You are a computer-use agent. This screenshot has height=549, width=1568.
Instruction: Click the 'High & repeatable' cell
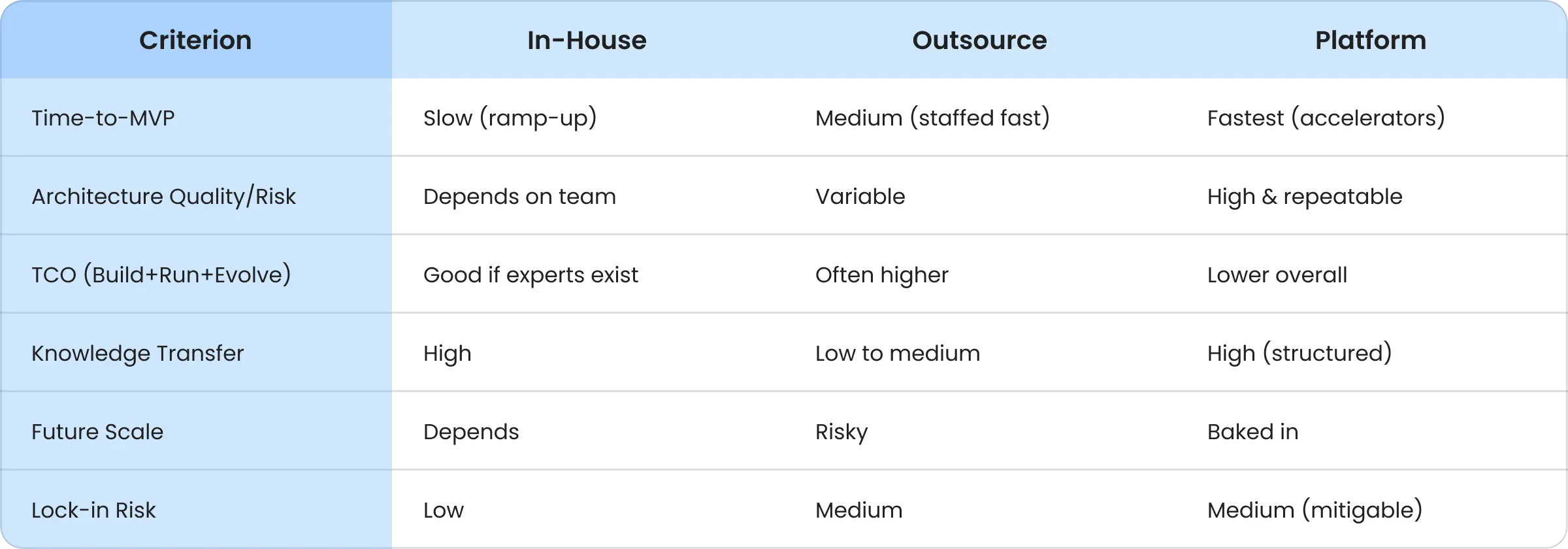[1304, 197]
